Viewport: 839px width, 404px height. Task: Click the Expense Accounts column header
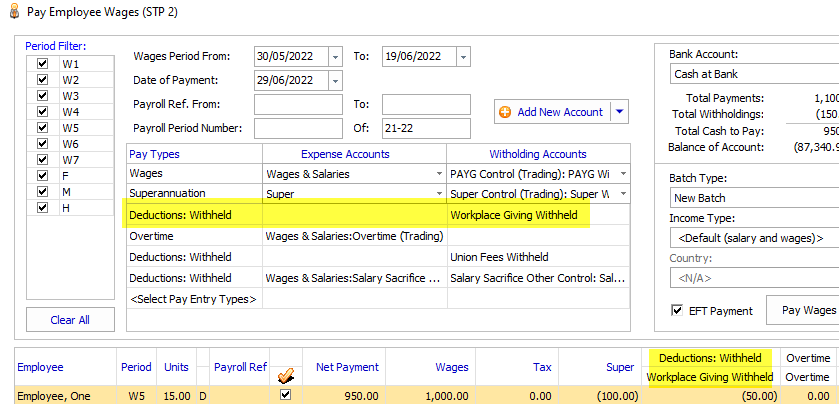point(354,154)
